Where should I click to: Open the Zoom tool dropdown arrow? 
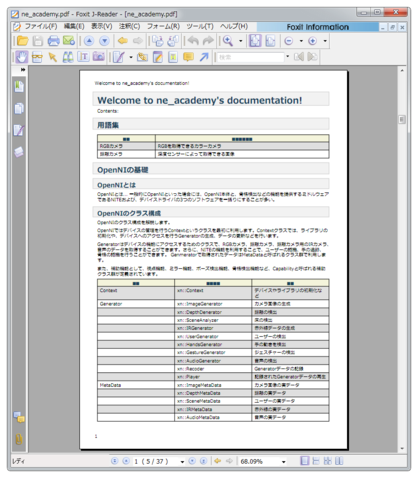[241, 41]
